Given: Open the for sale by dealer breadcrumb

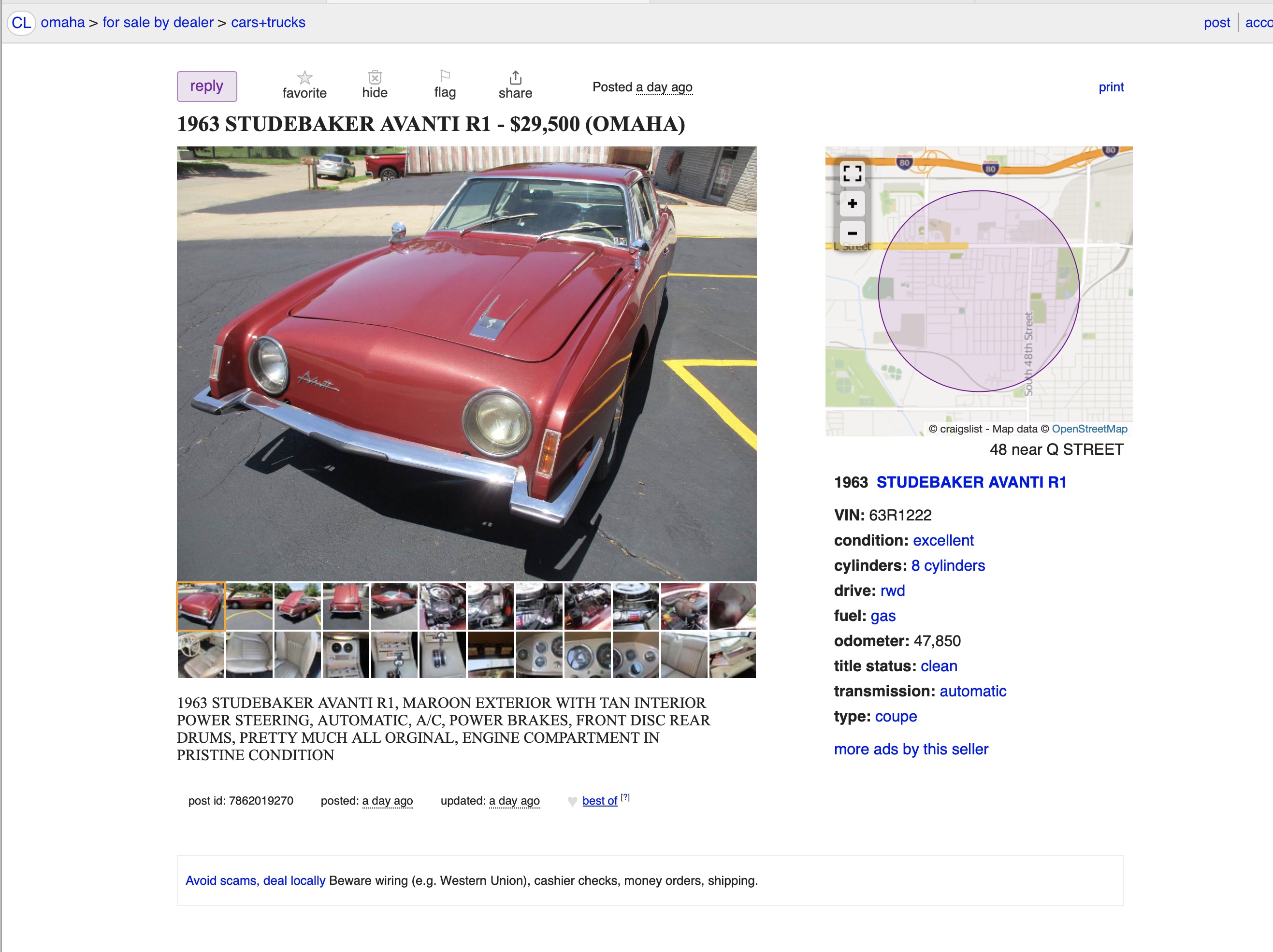Looking at the screenshot, I should [158, 22].
